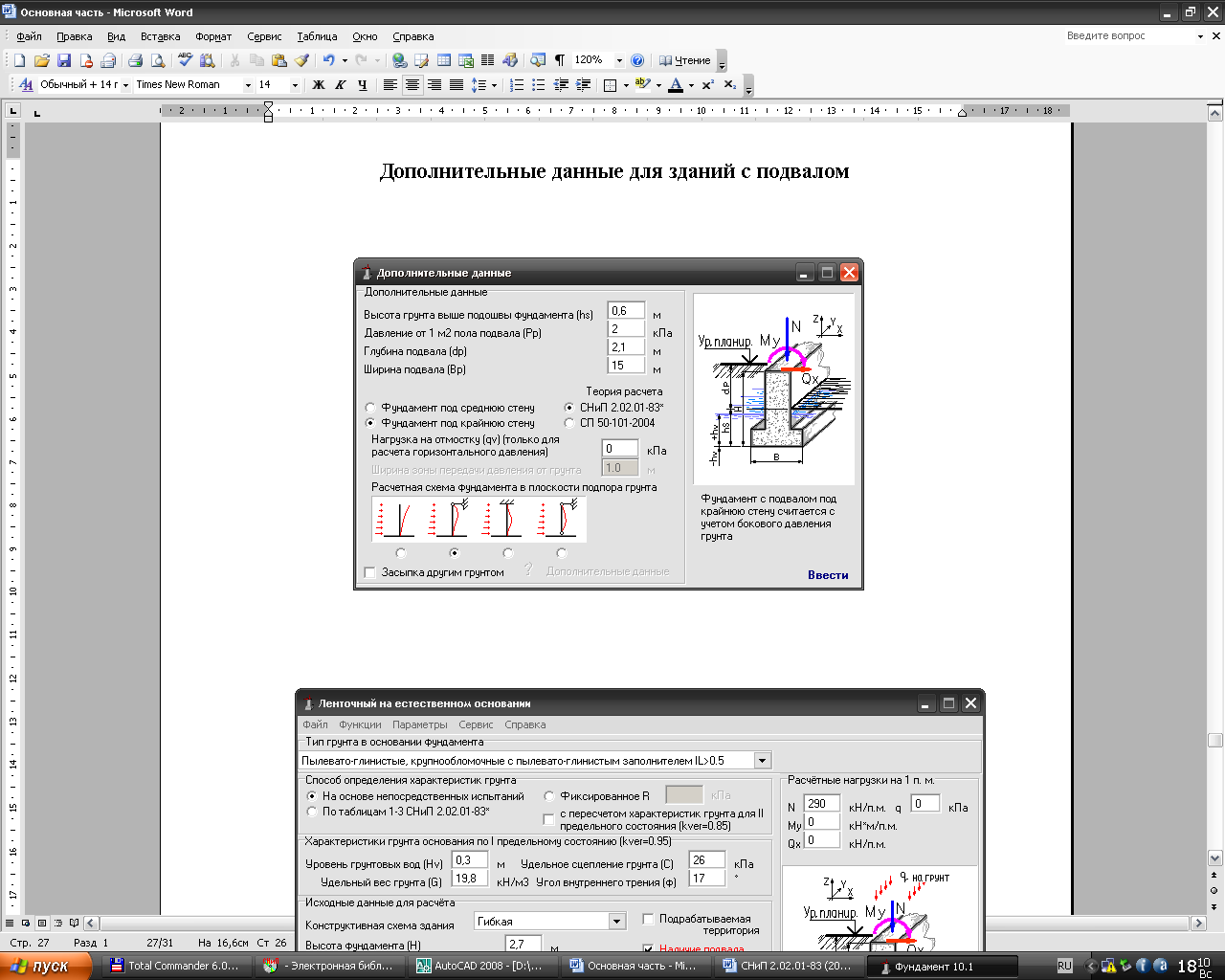Image resolution: width=1225 pixels, height=980 pixels.
Task: Open the Файл menu
Action: [29, 36]
